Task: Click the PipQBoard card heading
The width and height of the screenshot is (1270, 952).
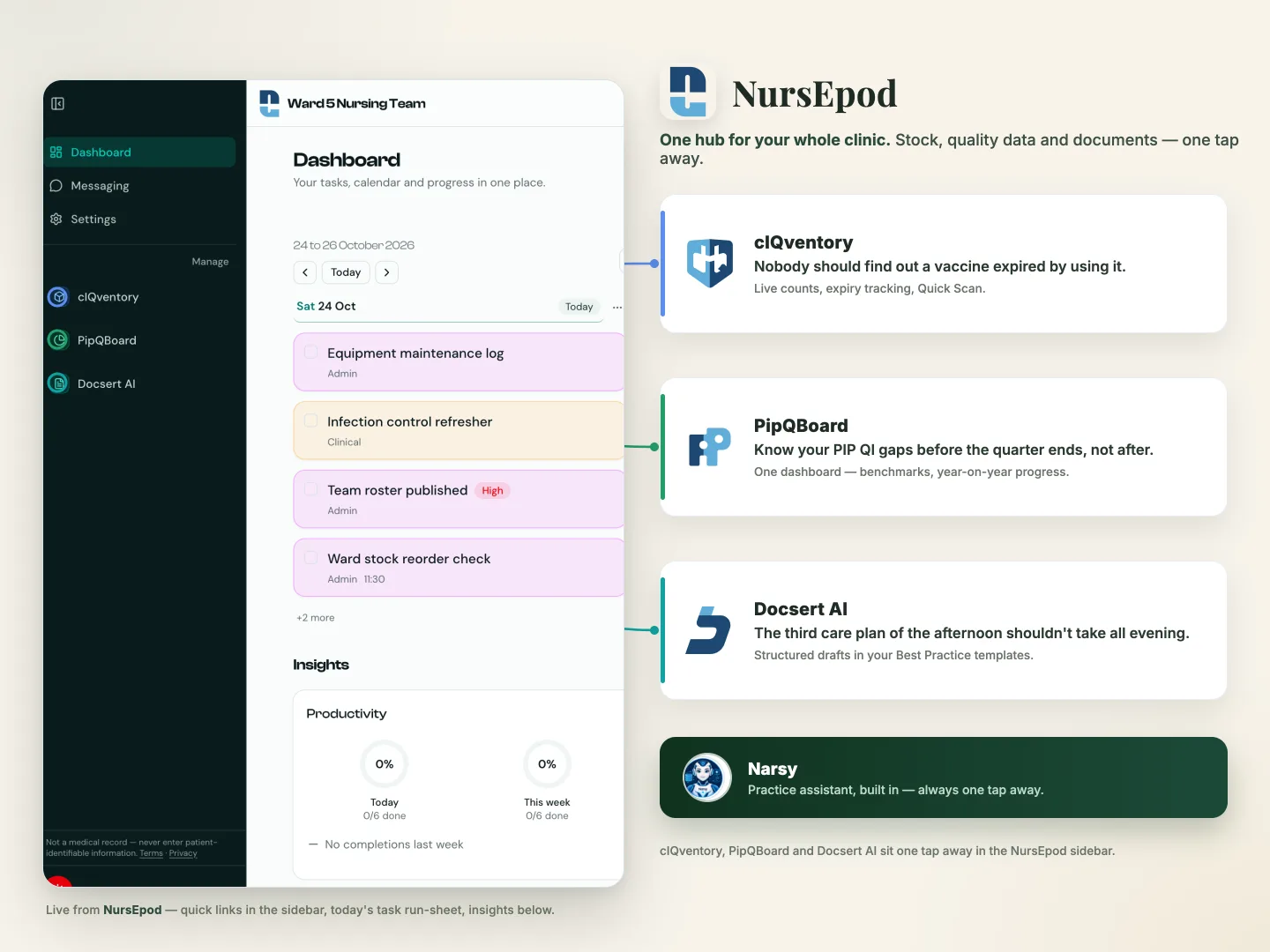Action: [x=801, y=426]
